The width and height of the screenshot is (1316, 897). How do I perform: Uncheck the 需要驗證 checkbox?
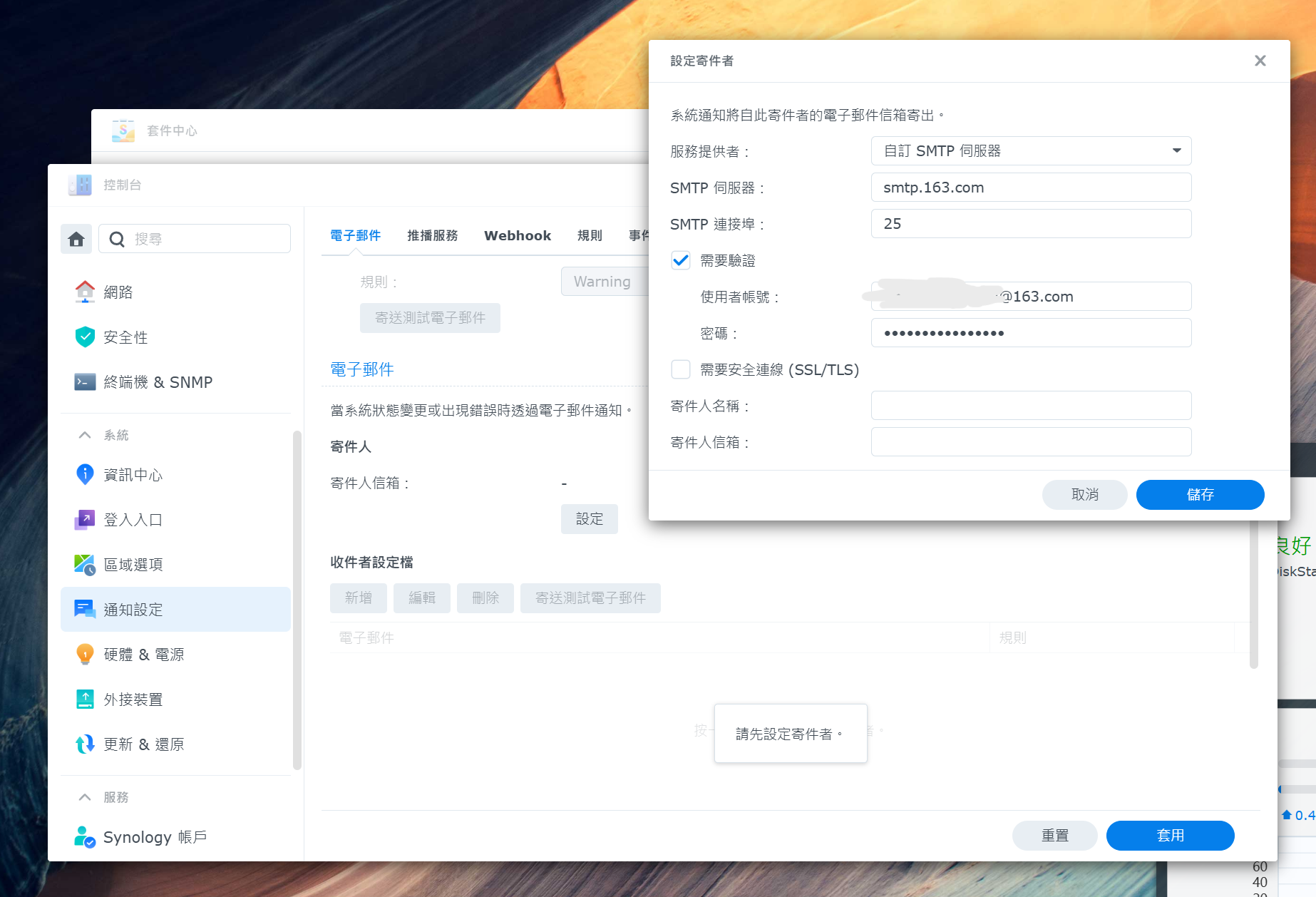[681, 260]
